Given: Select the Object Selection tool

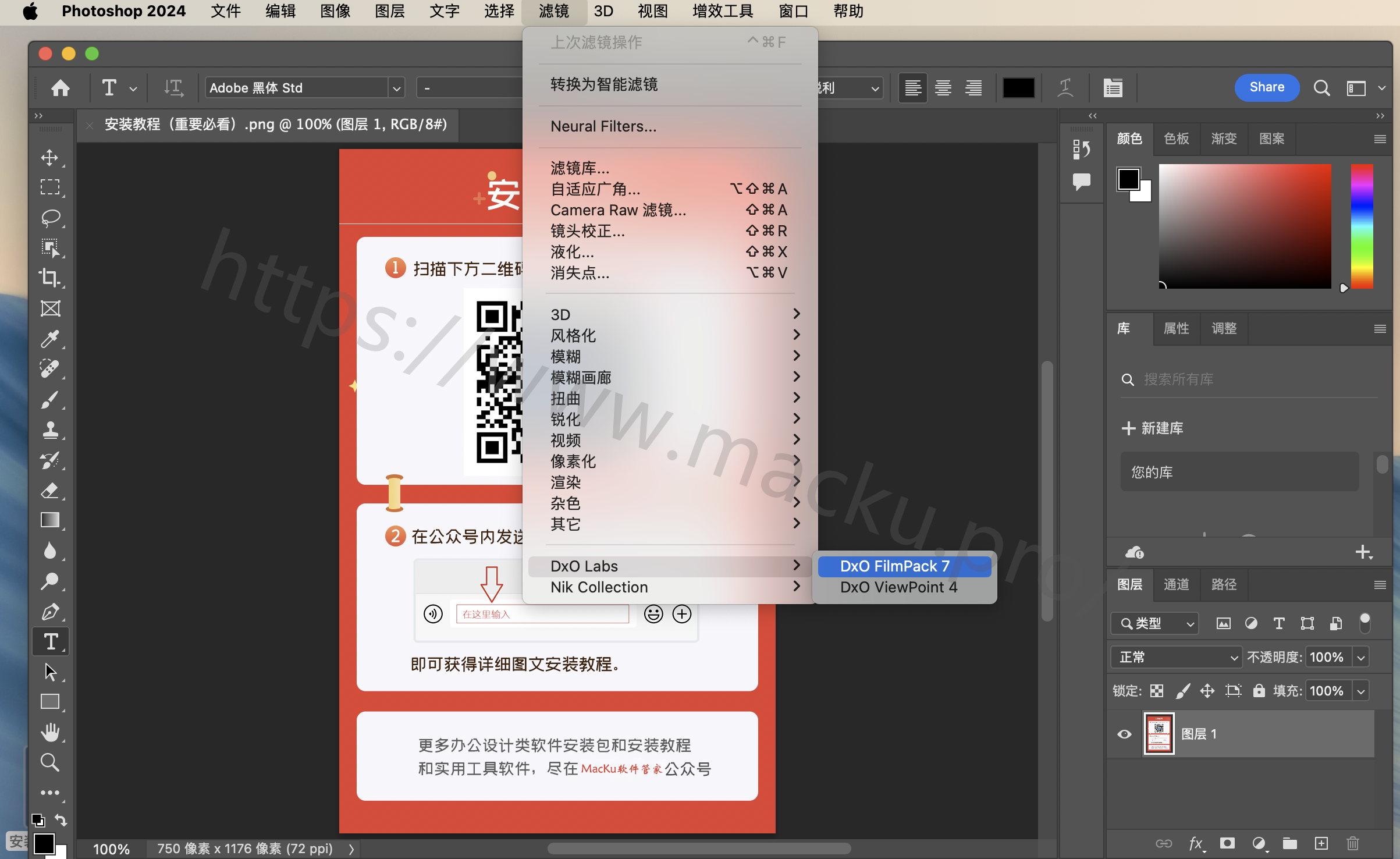Looking at the screenshot, I should (50, 248).
